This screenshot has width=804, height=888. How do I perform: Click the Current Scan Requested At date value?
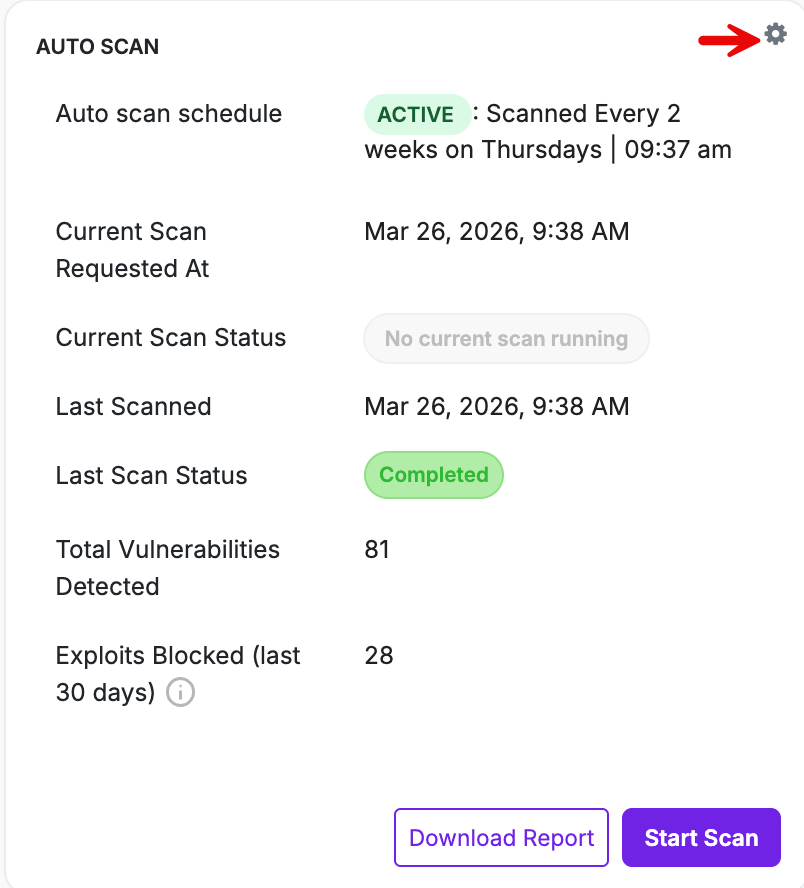click(496, 232)
